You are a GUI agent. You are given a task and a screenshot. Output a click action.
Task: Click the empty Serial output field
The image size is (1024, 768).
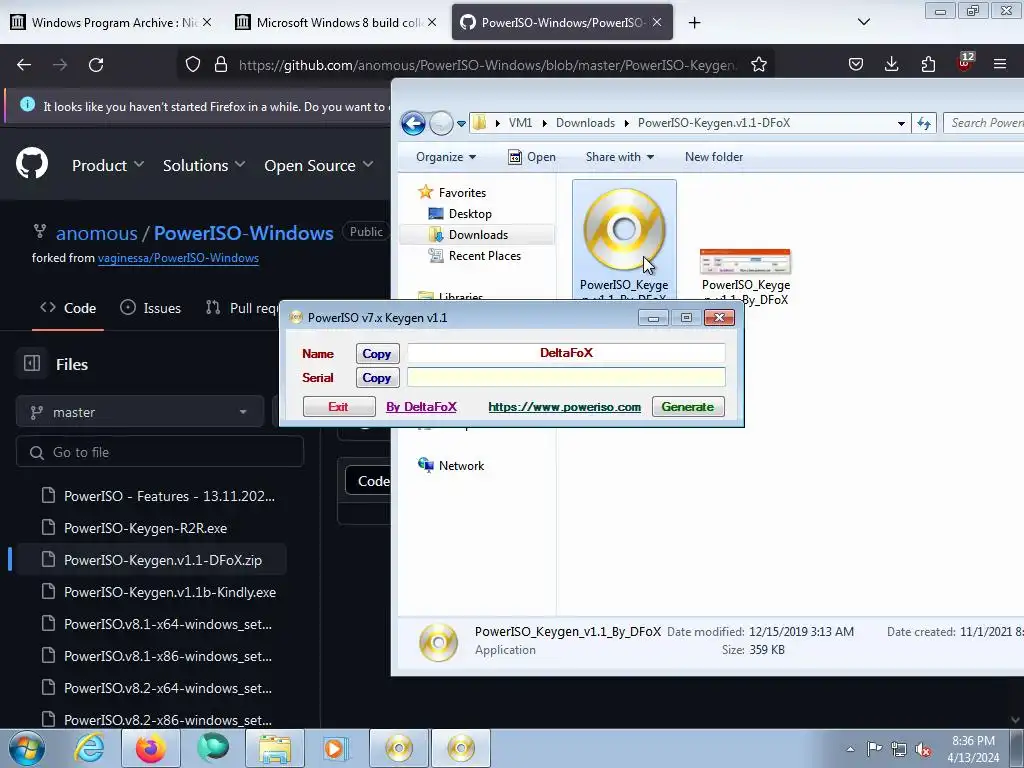(x=566, y=377)
